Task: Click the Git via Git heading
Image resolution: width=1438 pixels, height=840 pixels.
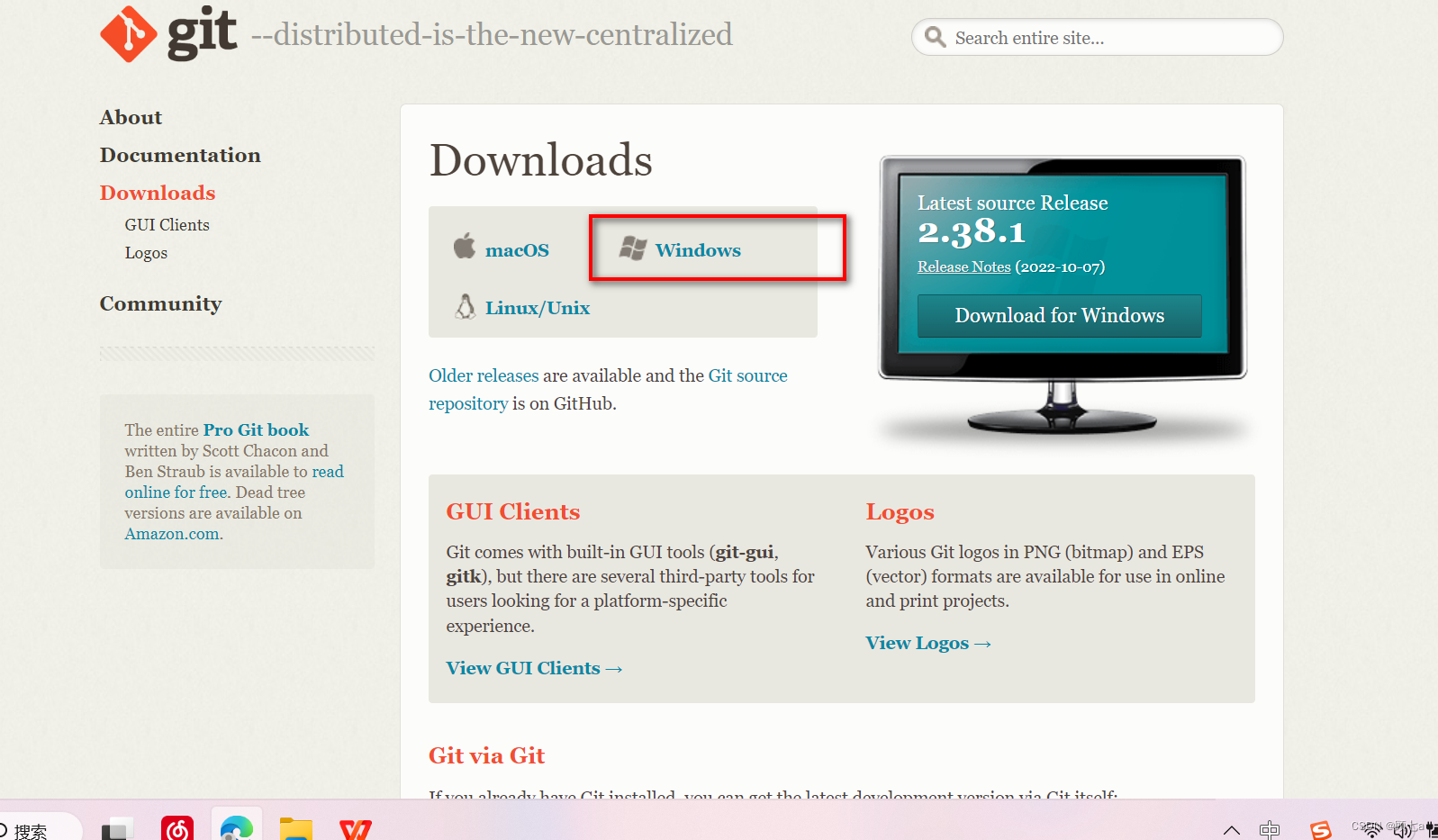Action: 486,755
